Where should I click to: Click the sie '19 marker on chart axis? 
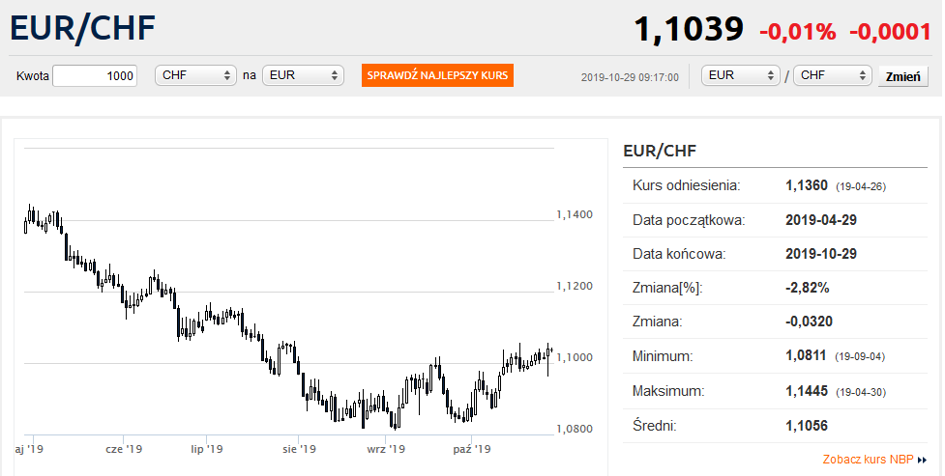click(x=299, y=449)
